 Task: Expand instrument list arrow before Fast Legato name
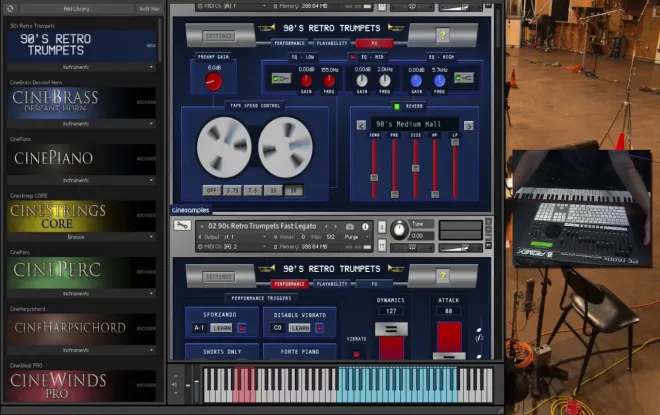(x=201, y=226)
